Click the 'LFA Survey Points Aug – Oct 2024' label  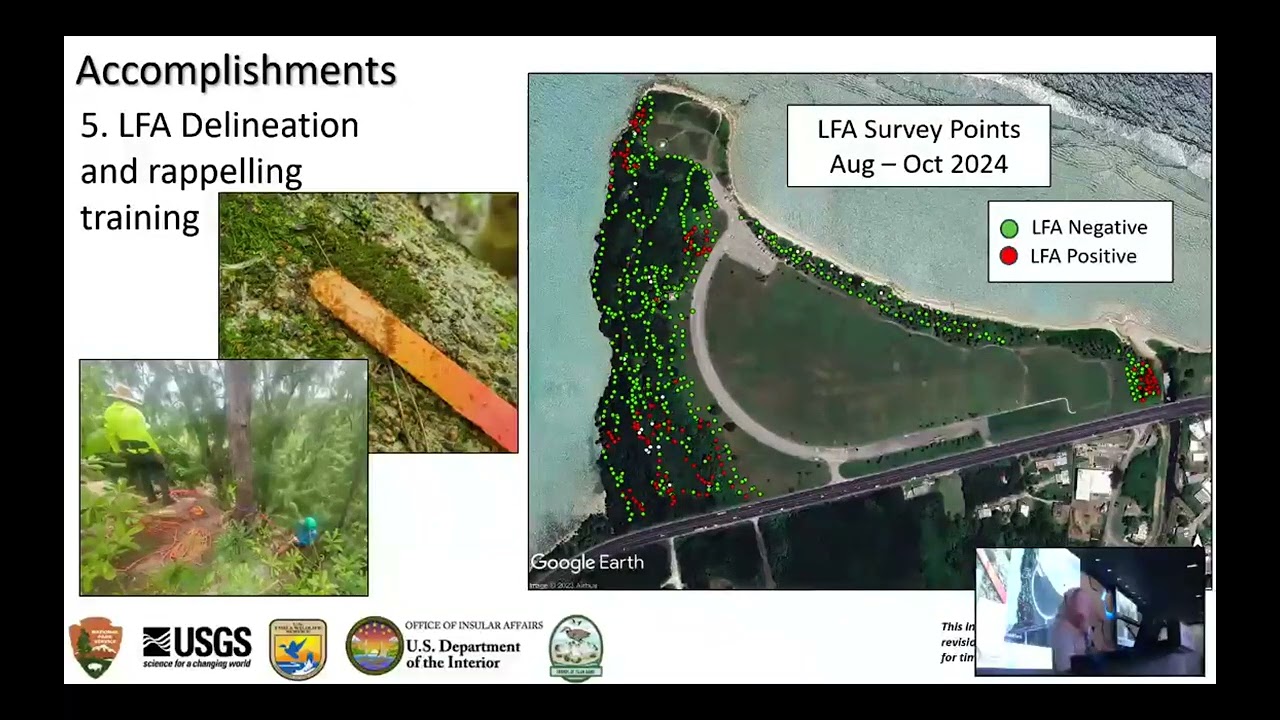coord(919,146)
